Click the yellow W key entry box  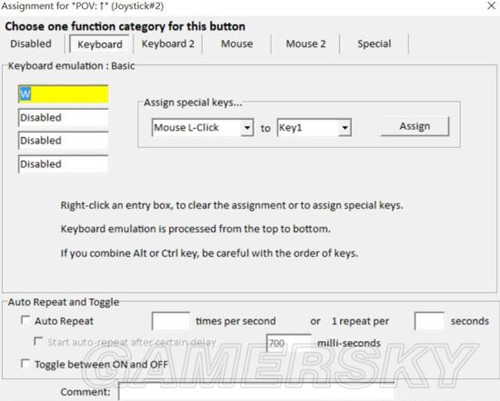[63, 94]
